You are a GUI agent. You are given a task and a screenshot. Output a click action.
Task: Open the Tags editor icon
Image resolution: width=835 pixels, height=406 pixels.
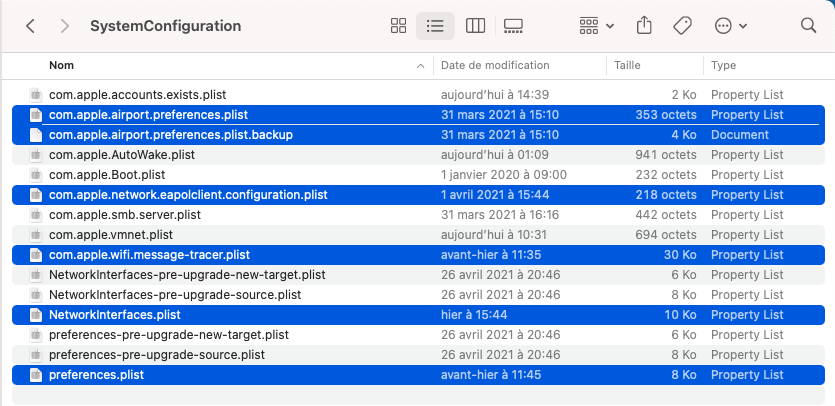click(x=683, y=25)
